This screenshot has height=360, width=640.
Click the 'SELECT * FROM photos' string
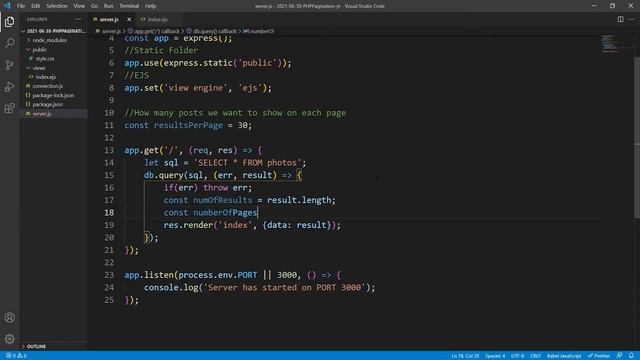[247, 163]
